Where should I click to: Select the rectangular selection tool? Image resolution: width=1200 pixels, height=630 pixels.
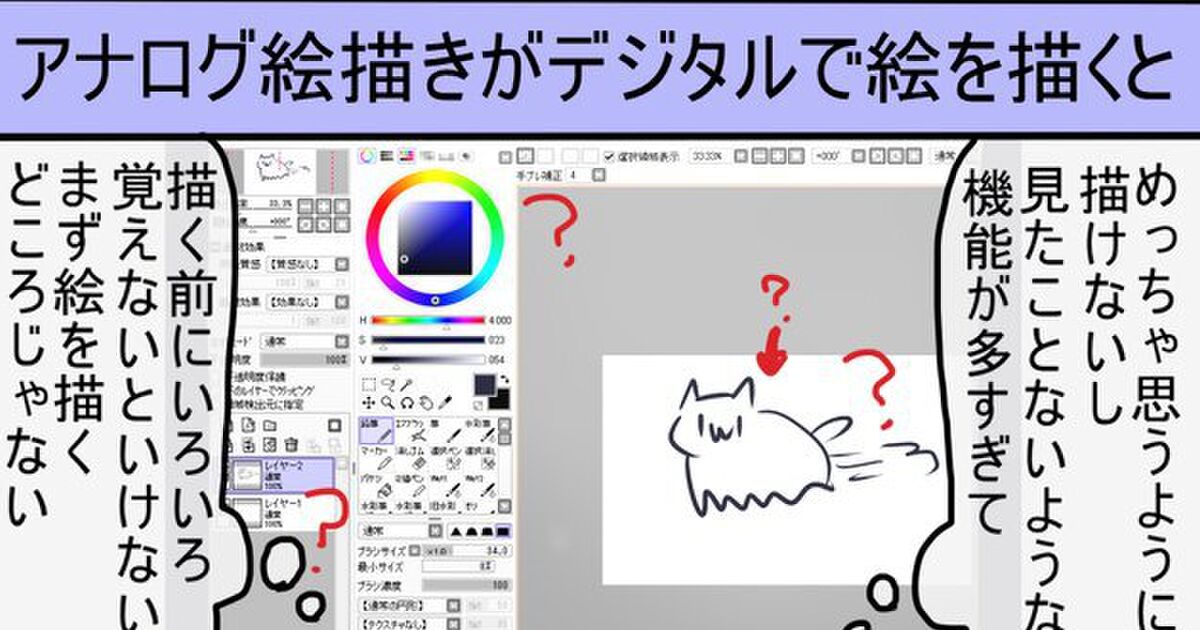[369, 383]
